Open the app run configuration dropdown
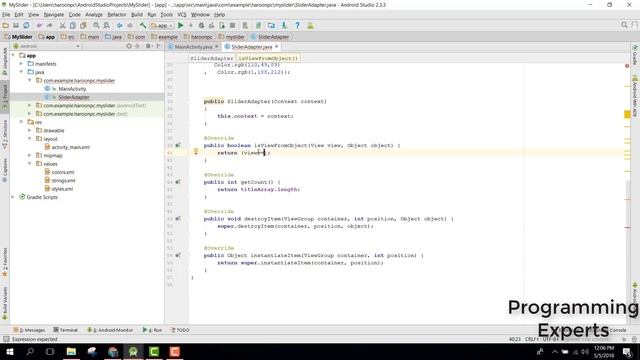 tap(162, 25)
